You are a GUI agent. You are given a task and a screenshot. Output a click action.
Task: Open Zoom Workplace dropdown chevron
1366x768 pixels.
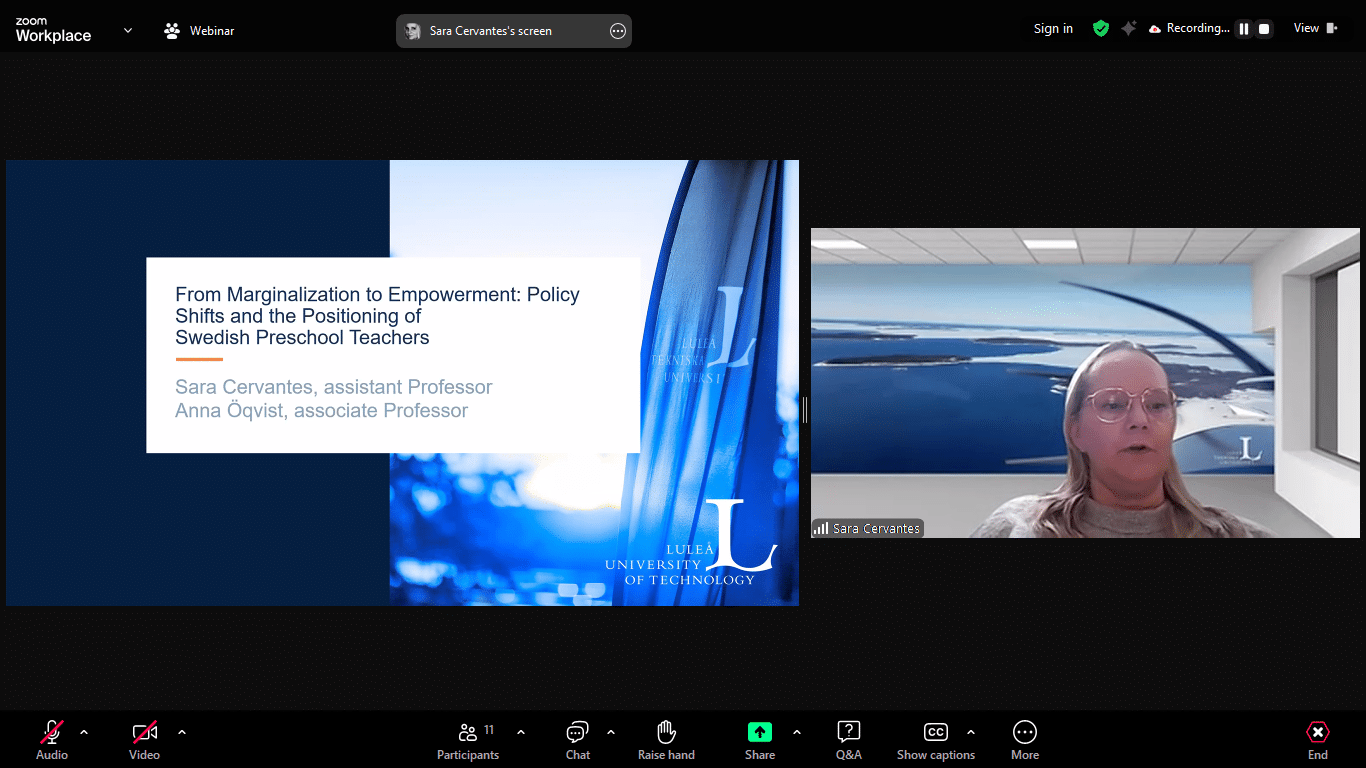[x=128, y=30]
